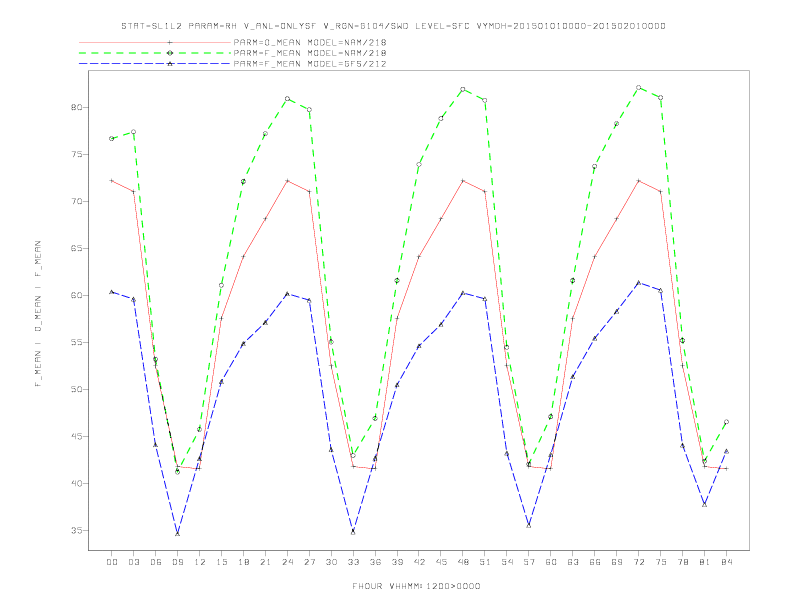Click y-axis tick value 45
This screenshot has height=612, width=792.
click(76, 436)
